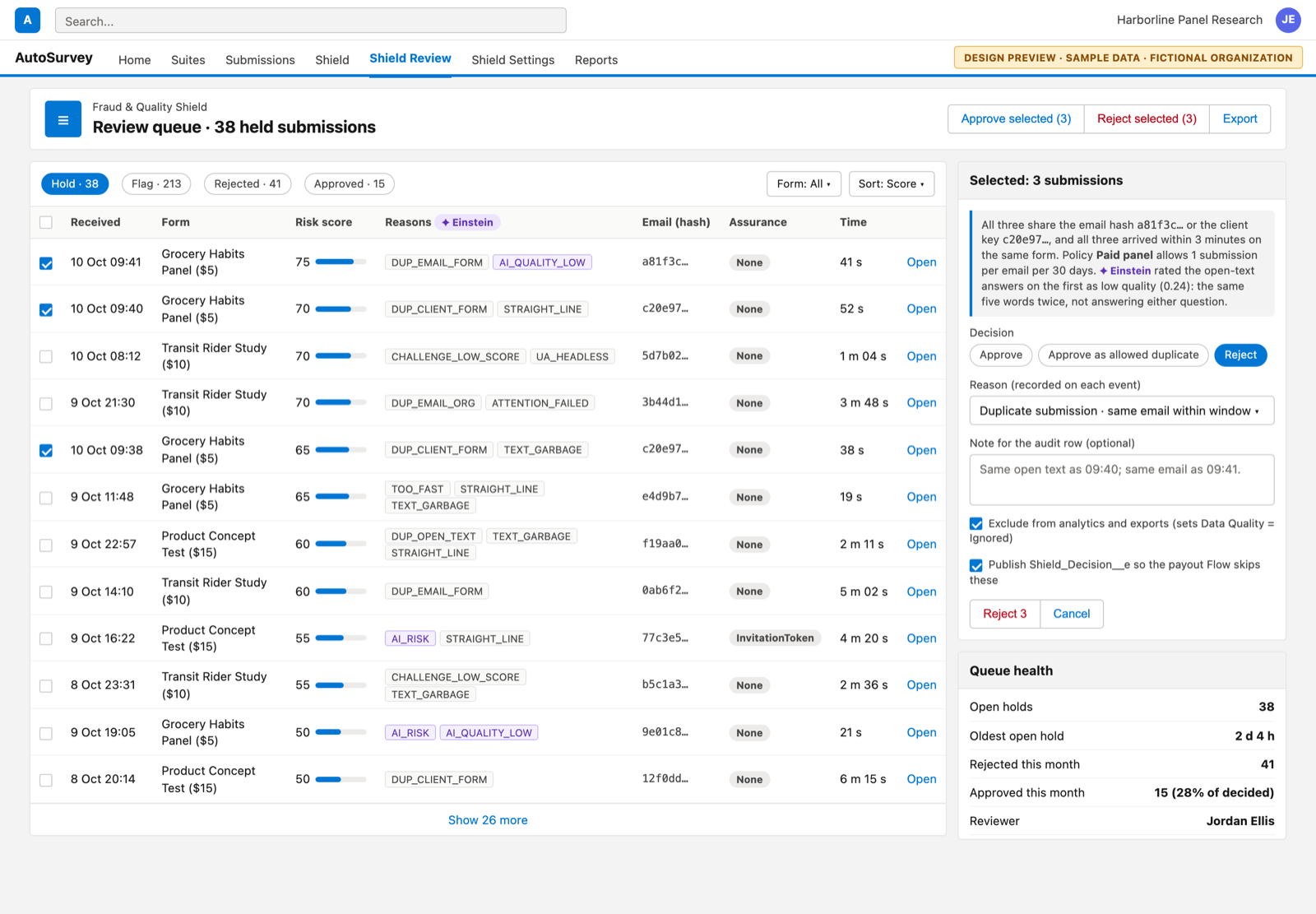Click the ATTENTION_FAILED reason tag
The width and height of the screenshot is (1316, 914).
540,403
